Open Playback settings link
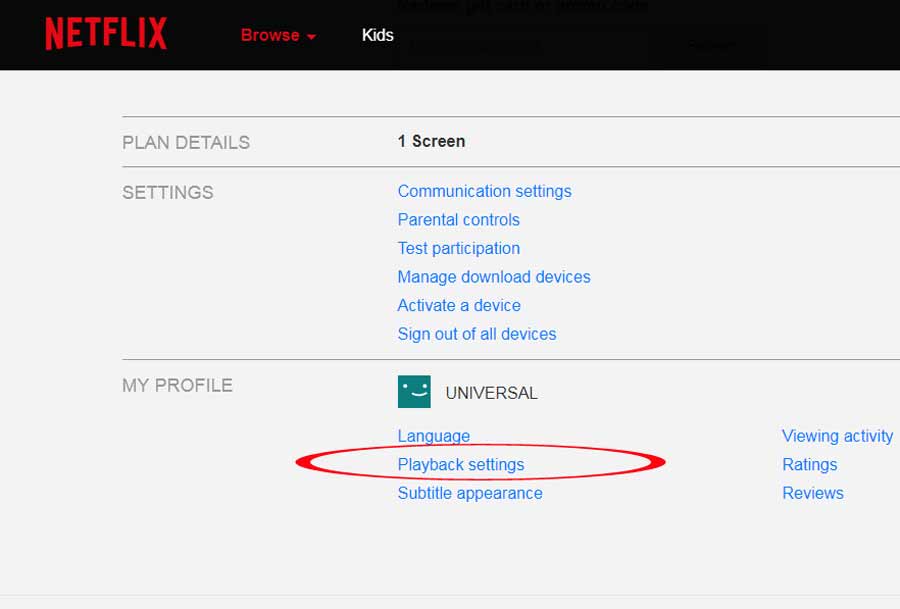 (x=461, y=464)
